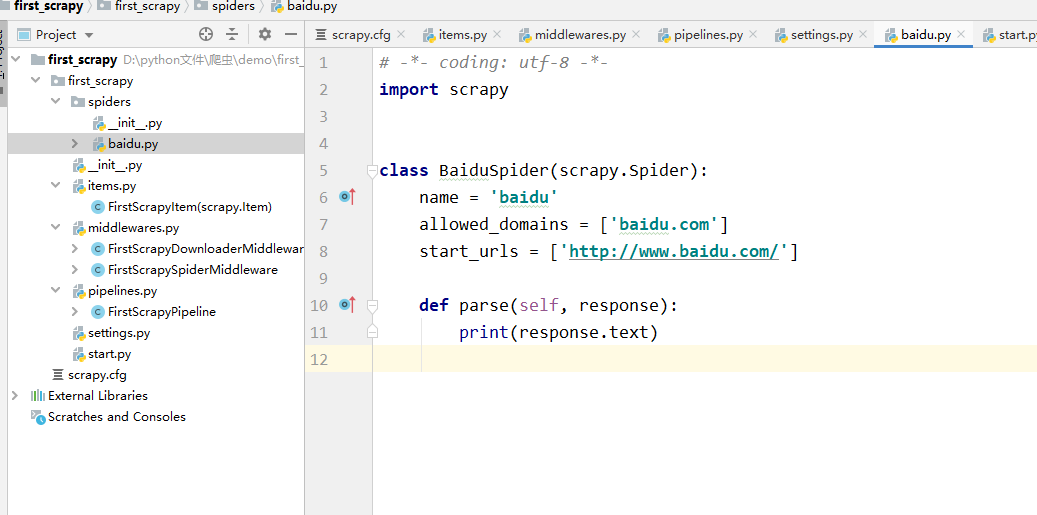This screenshot has width=1037, height=515.
Task: Close the pipelines.py tab
Action: pyautogui.click(x=753, y=34)
